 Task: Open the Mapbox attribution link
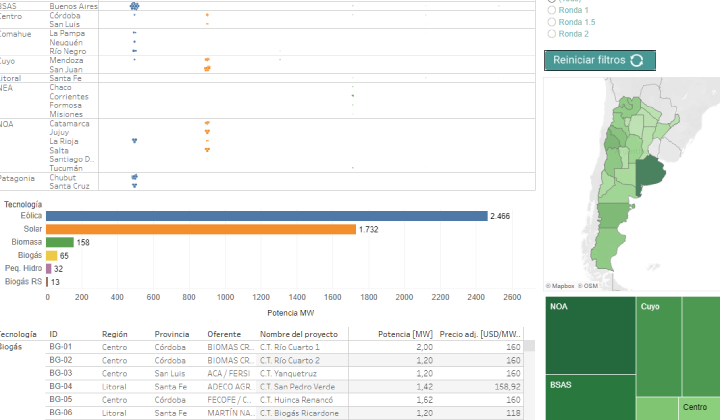[x=560, y=286]
